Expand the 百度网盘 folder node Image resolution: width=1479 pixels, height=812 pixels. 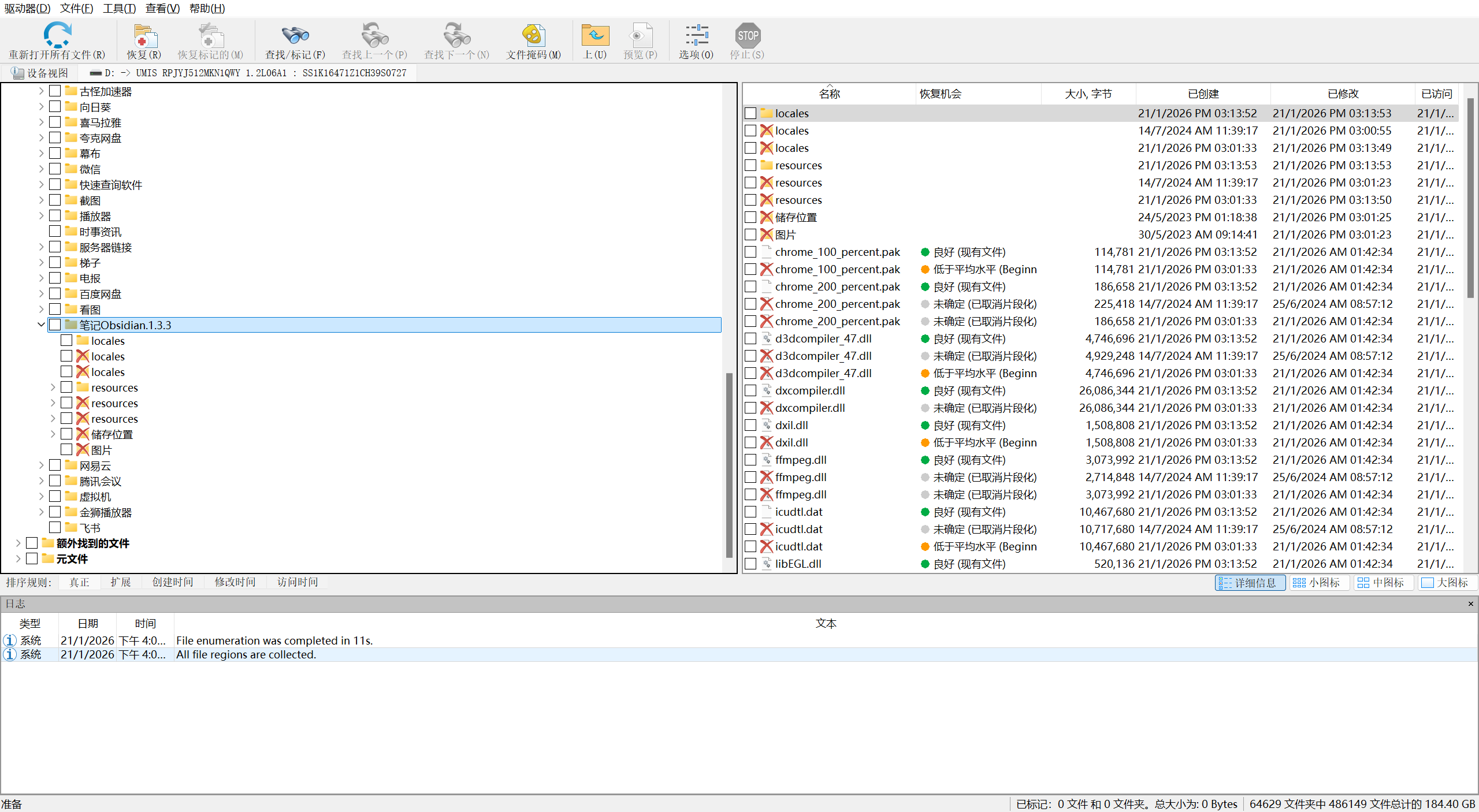click(41, 293)
